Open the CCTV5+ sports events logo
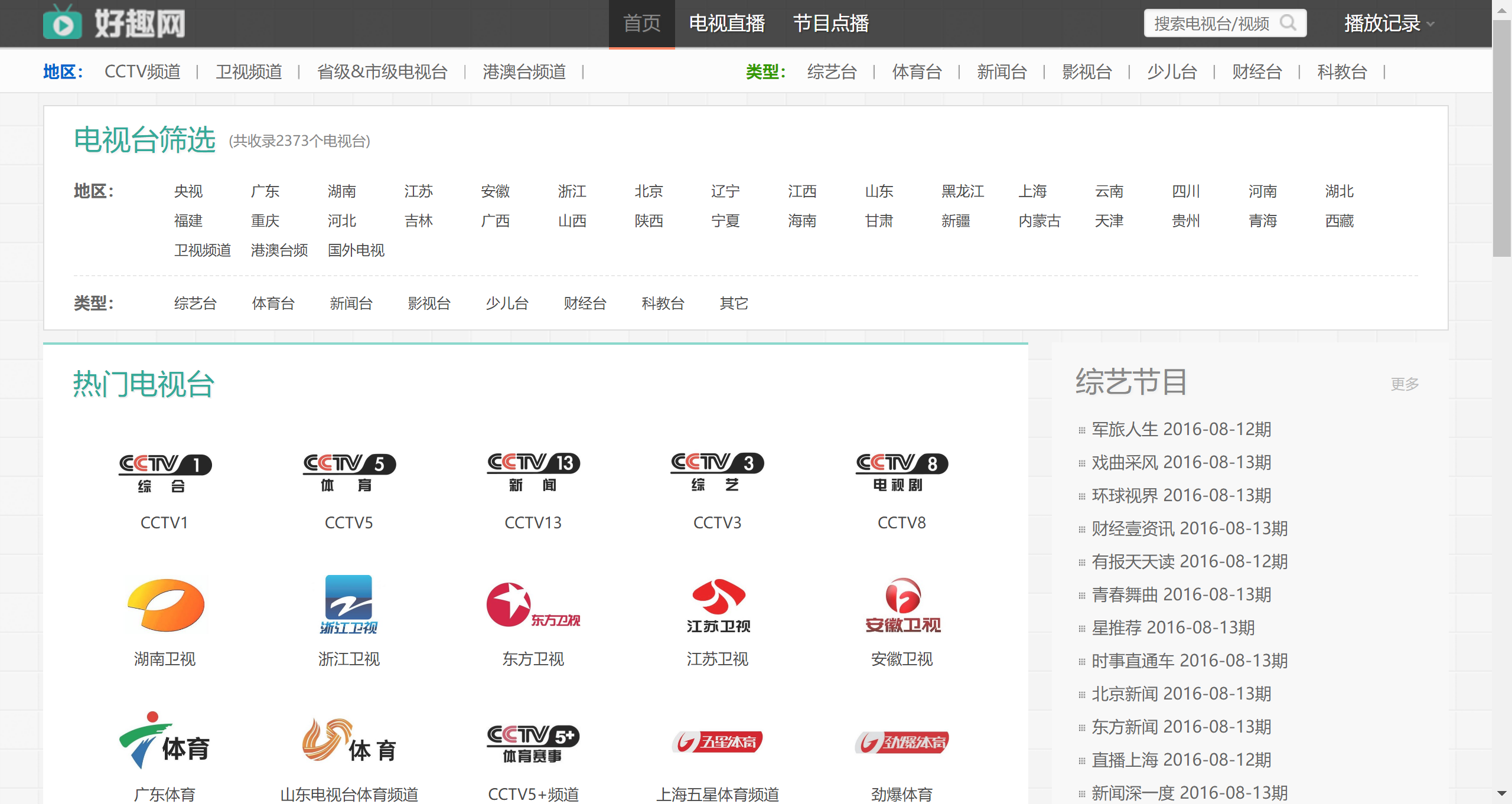Image resolution: width=1512 pixels, height=804 pixels. [533, 743]
